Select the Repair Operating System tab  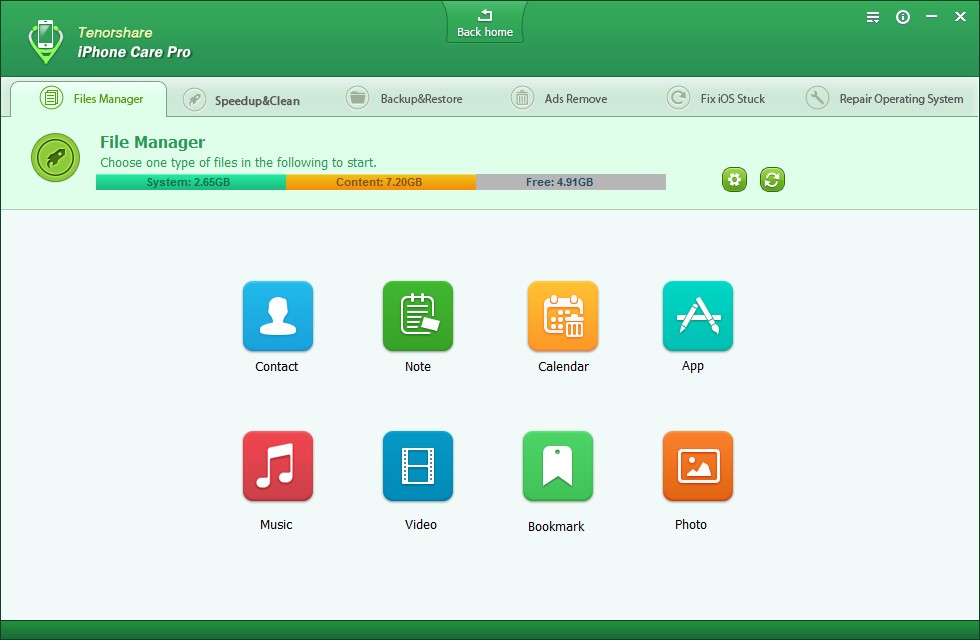click(886, 99)
